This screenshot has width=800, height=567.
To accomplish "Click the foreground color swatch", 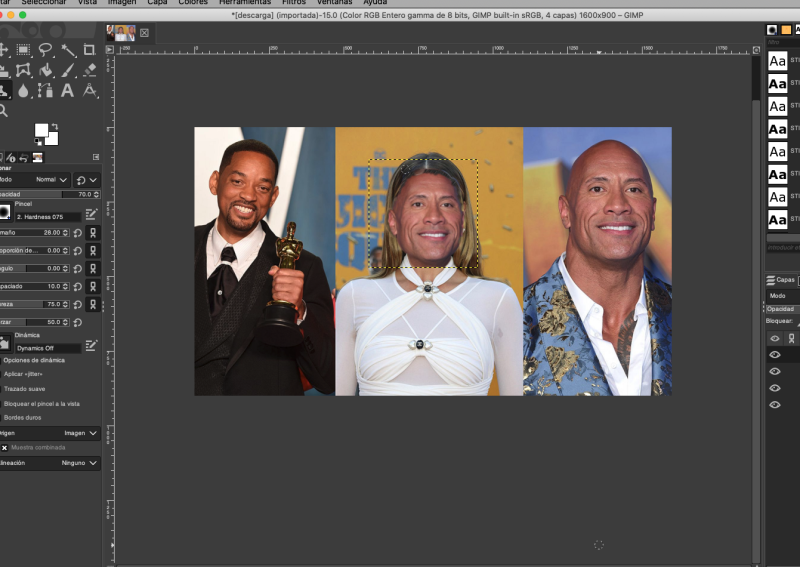I will click(x=42, y=130).
